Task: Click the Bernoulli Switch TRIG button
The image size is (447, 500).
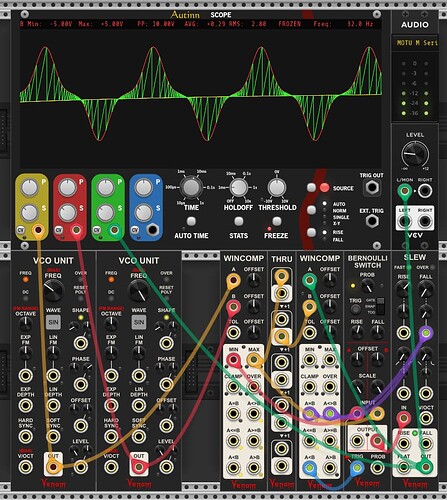Action: (355, 309)
